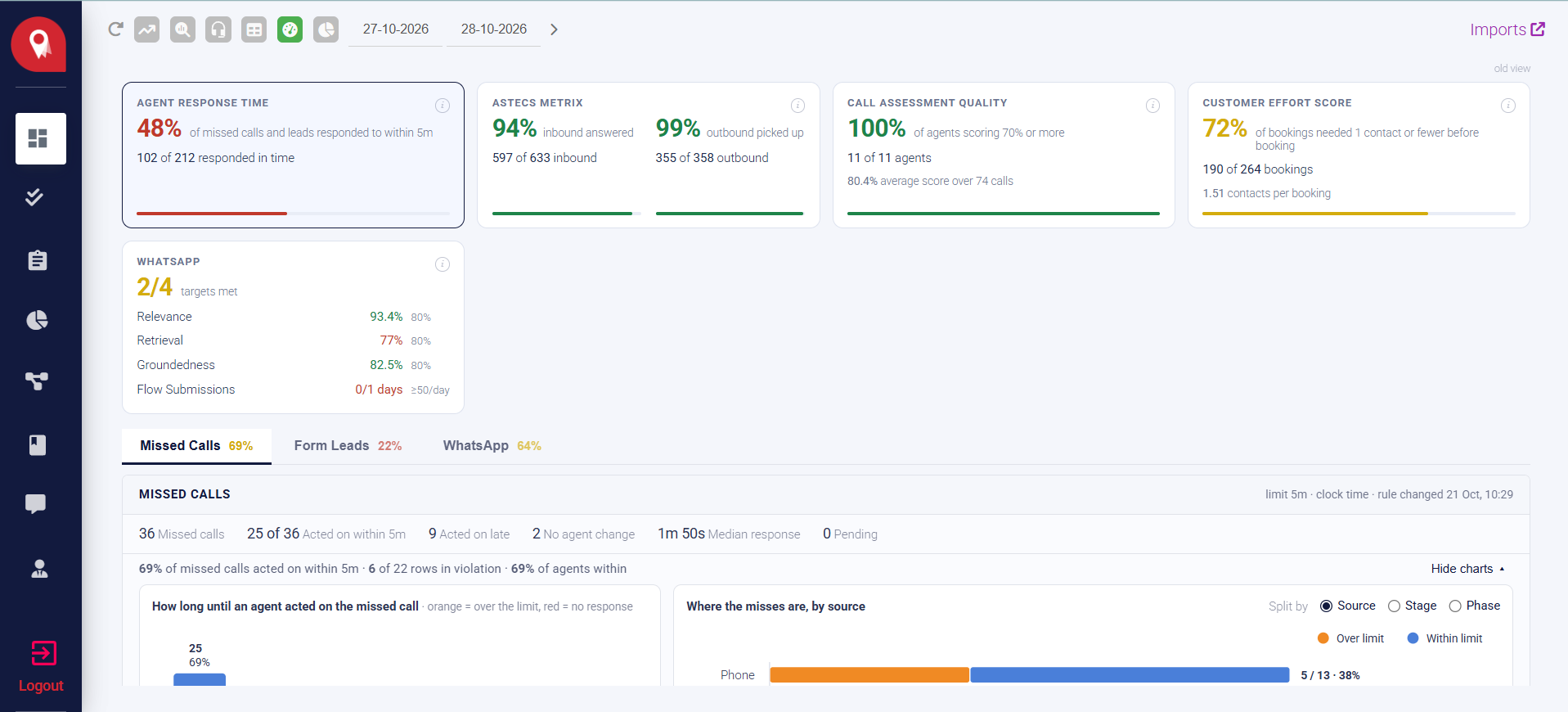The height and width of the screenshot is (712, 1568).
Task: Click the refresh icon in the toolbar
Action: (x=115, y=29)
